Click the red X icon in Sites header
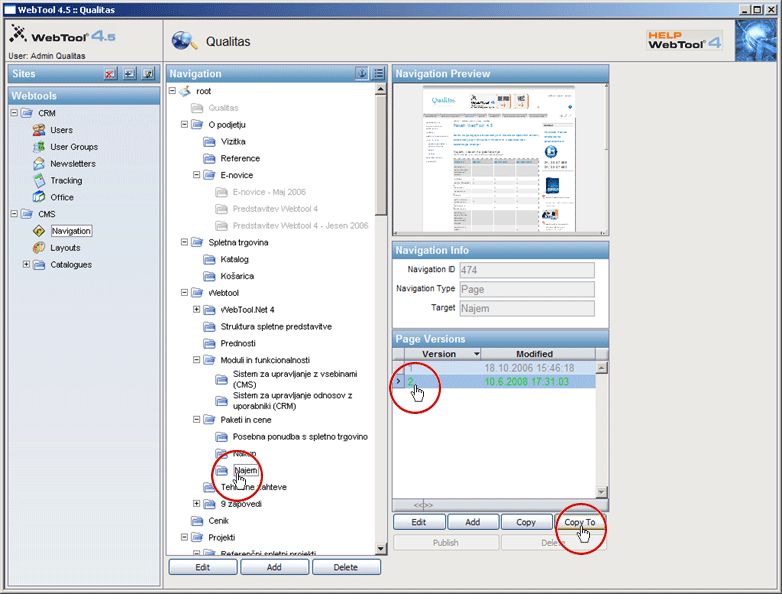The height and width of the screenshot is (602, 782). click(x=110, y=74)
